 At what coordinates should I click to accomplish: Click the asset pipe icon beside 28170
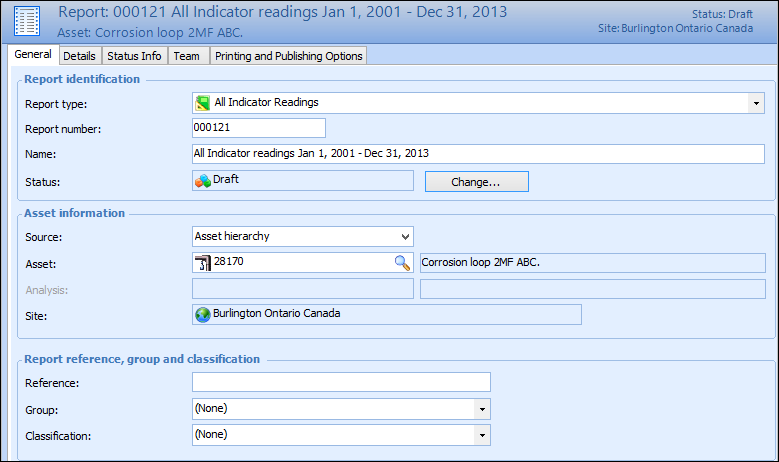203,263
